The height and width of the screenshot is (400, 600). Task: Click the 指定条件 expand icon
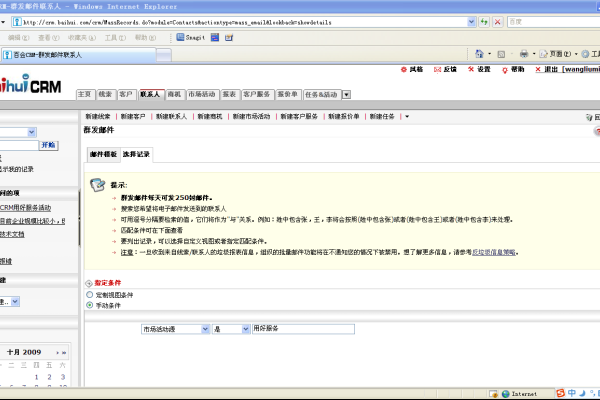pyautogui.click(x=89, y=283)
